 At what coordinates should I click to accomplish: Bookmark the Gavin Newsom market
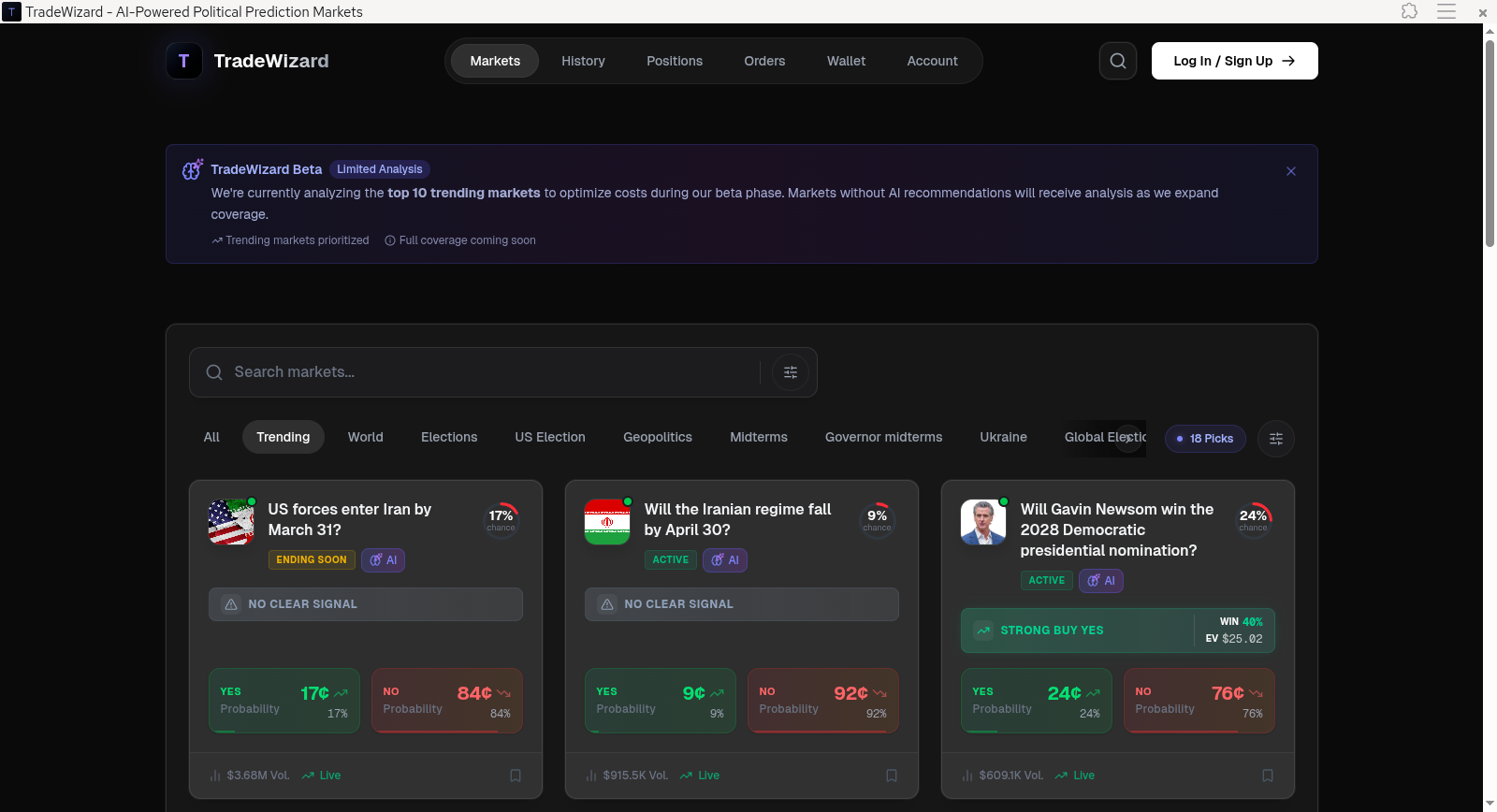[x=1268, y=776]
